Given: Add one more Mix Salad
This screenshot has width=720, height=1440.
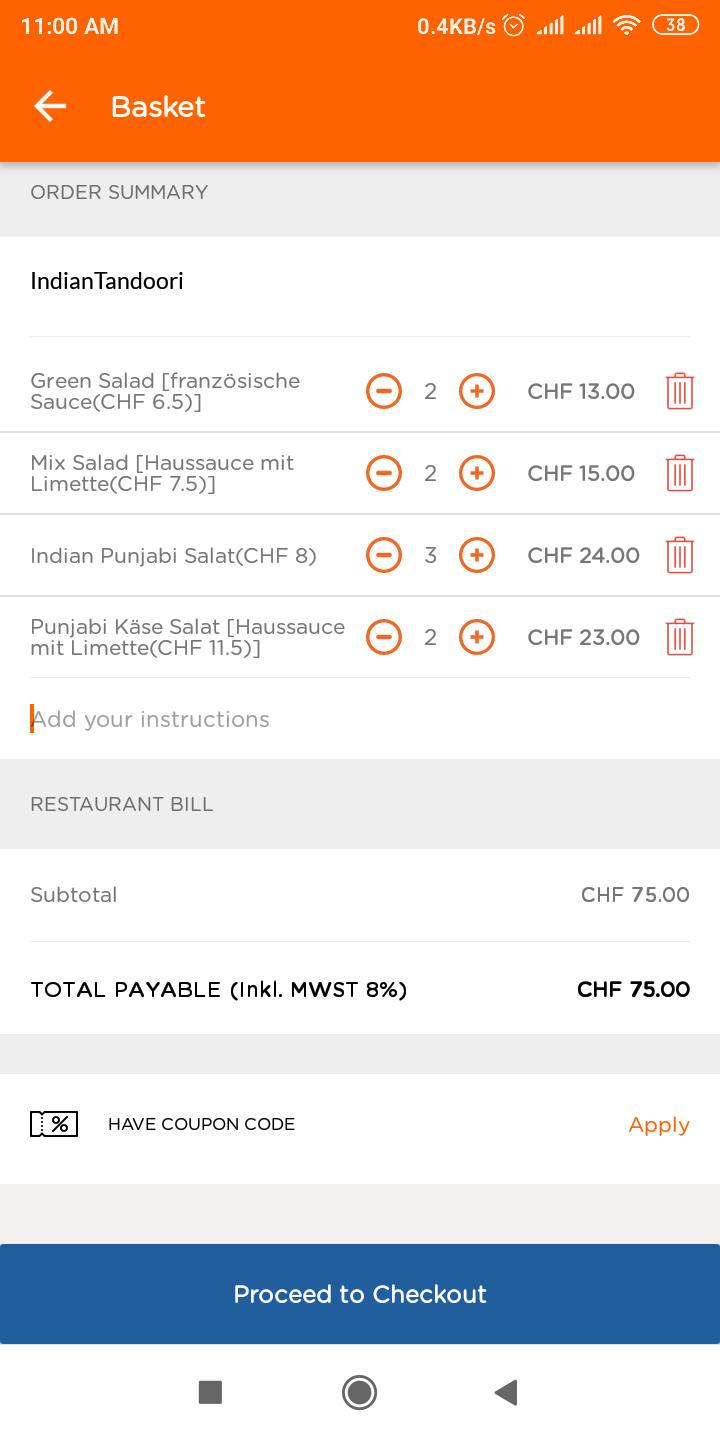Looking at the screenshot, I should [477, 473].
